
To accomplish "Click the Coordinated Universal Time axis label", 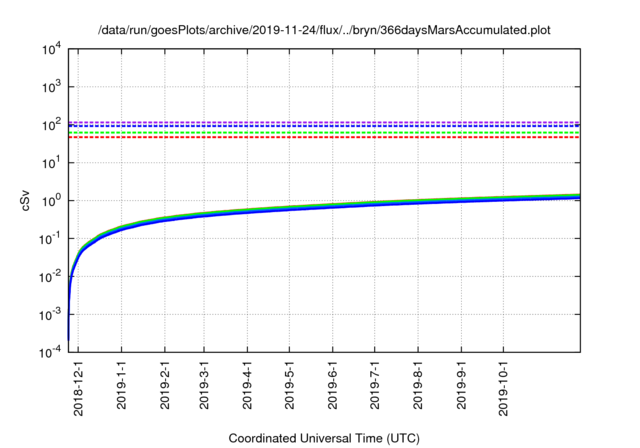I will [x=324, y=438].
